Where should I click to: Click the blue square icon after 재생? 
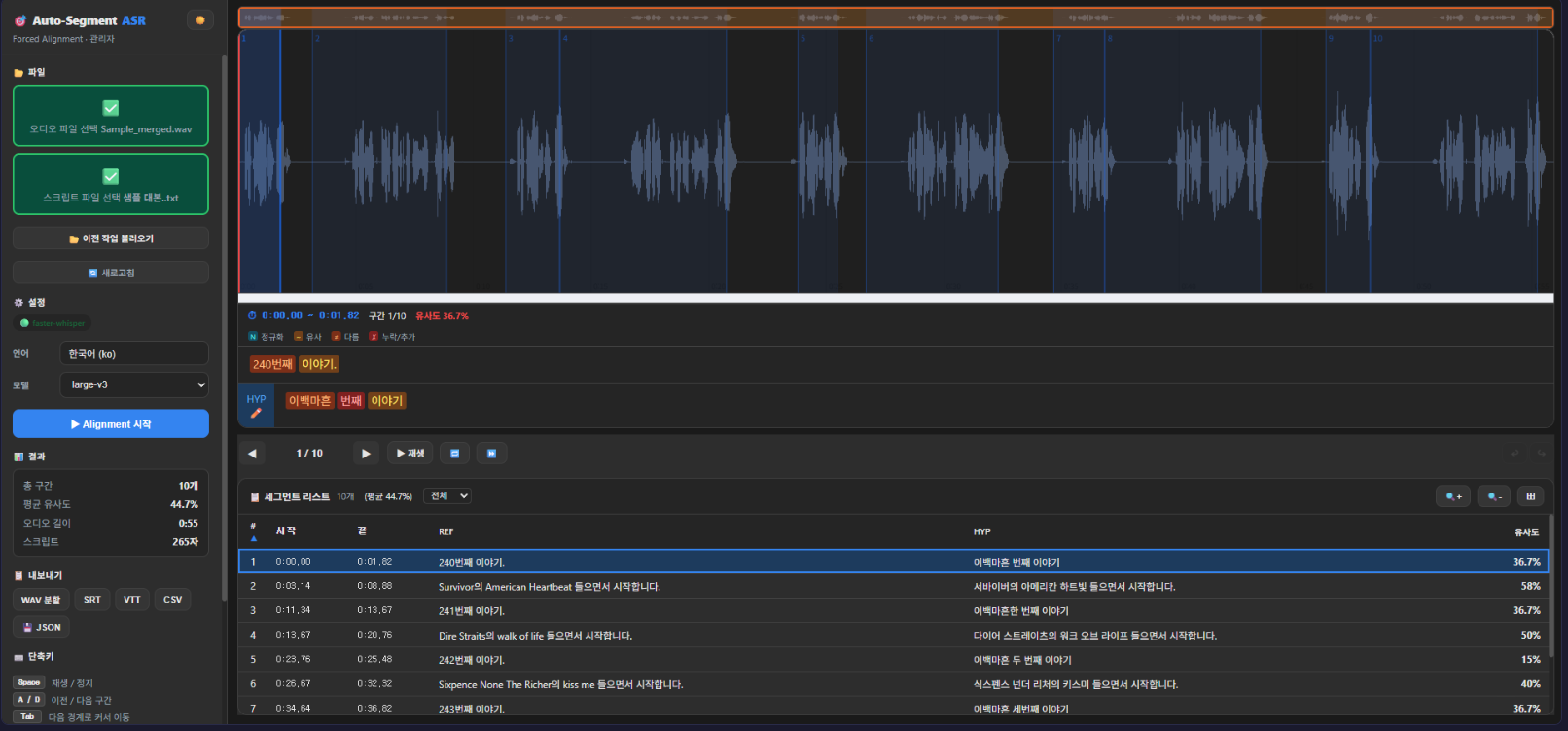[x=454, y=454]
